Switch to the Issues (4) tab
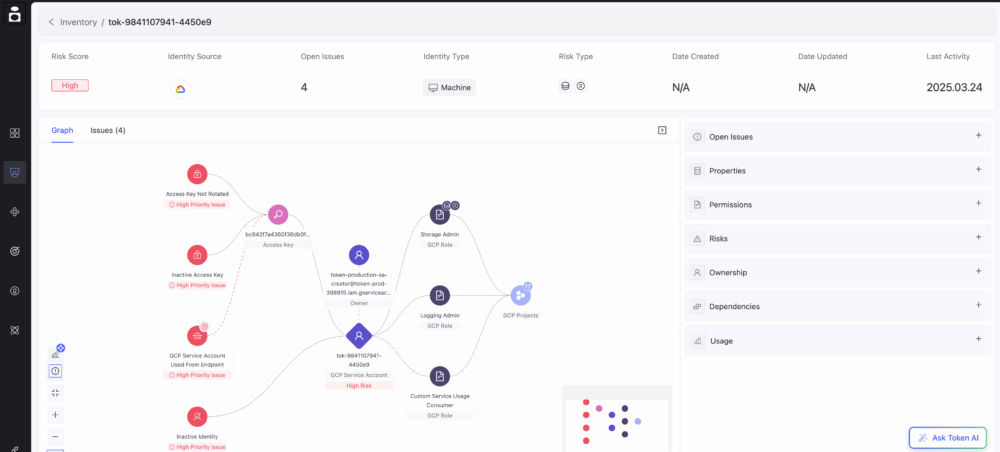The height and width of the screenshot is (452, 1000). 108,130
